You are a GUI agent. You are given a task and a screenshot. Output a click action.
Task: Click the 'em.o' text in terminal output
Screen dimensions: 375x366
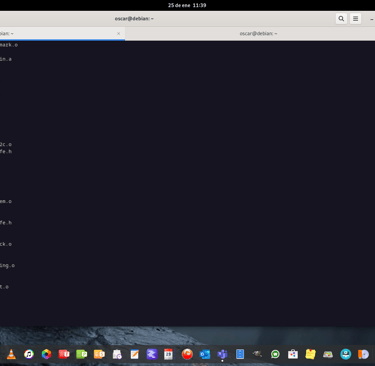tap(6, 201)
